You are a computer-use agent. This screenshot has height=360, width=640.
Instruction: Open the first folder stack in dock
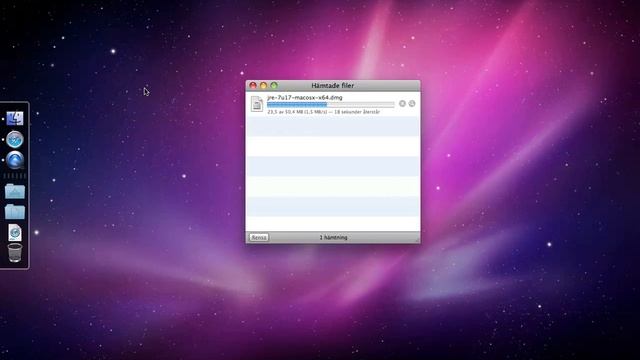(15, 191)
